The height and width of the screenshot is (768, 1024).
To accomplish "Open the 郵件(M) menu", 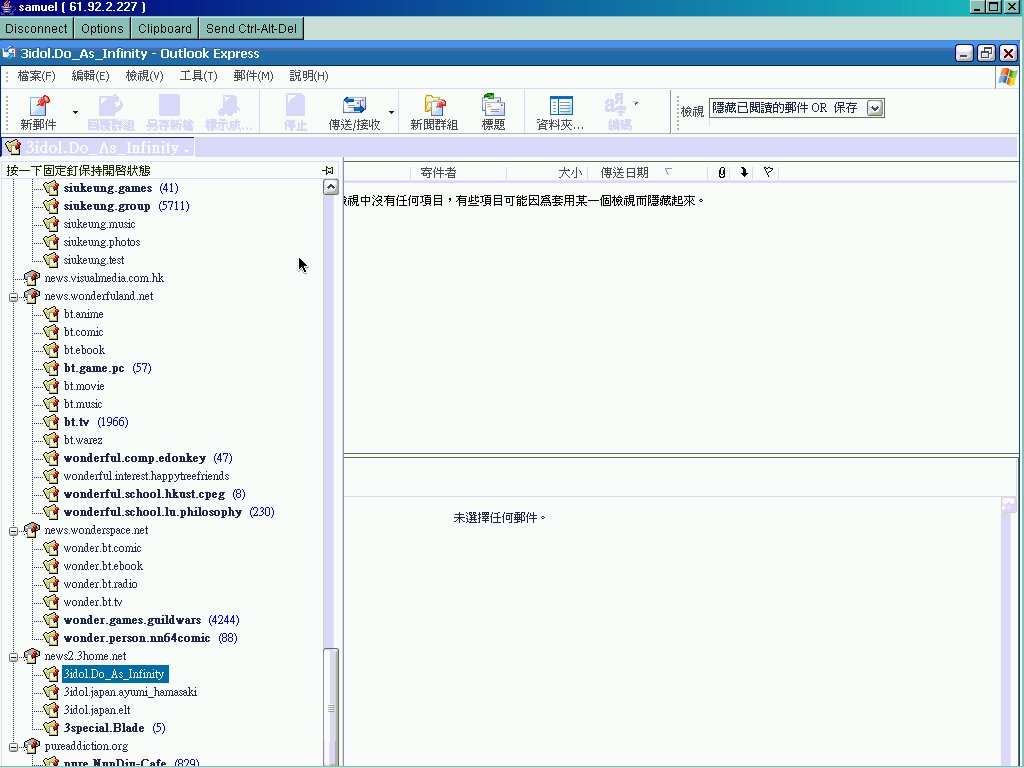I will [x=253, y=76].
